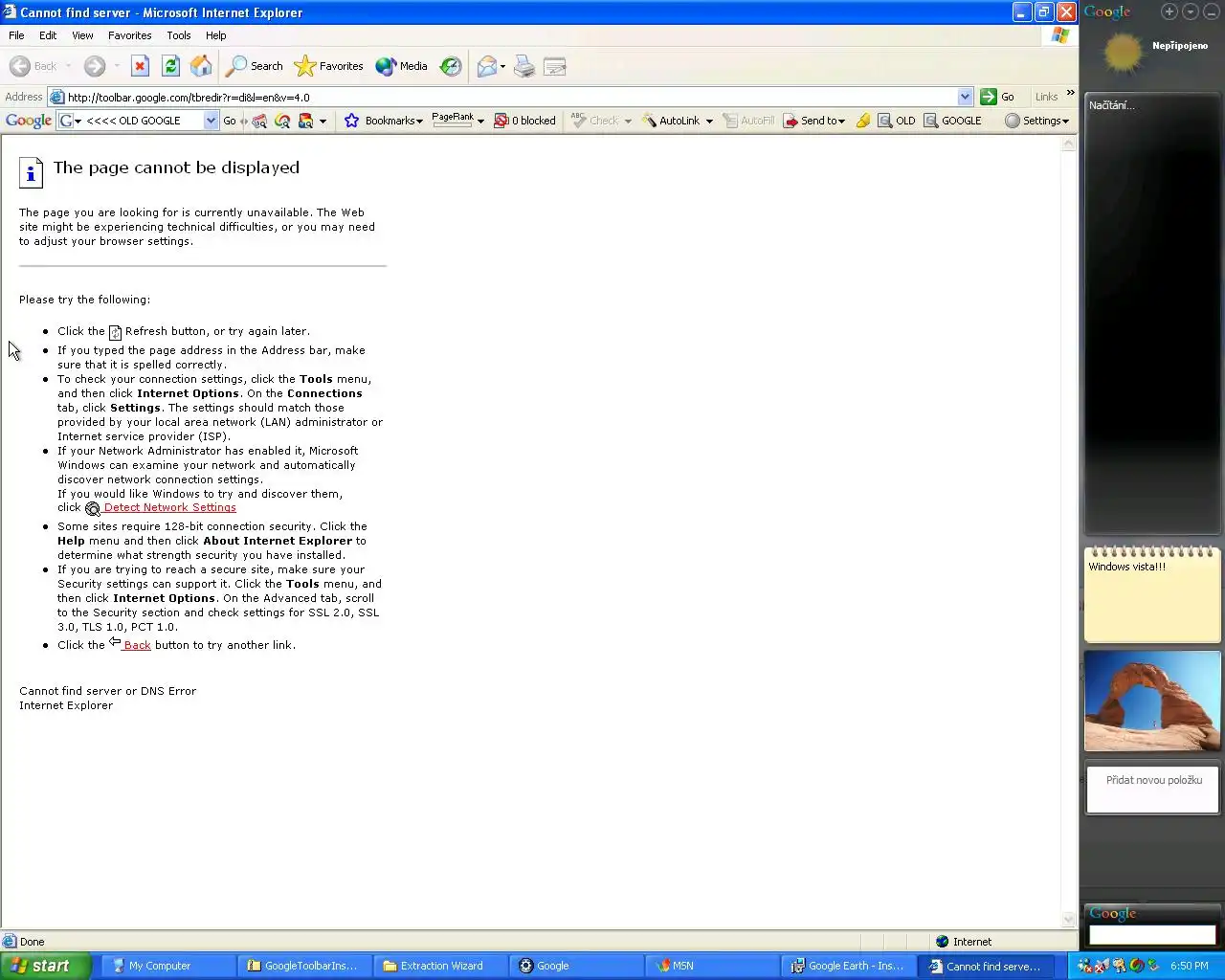Click the sidebar down-arrow menu icon
The width and height of the screenshot is (1225, 980).
(x=1191, y=11)
